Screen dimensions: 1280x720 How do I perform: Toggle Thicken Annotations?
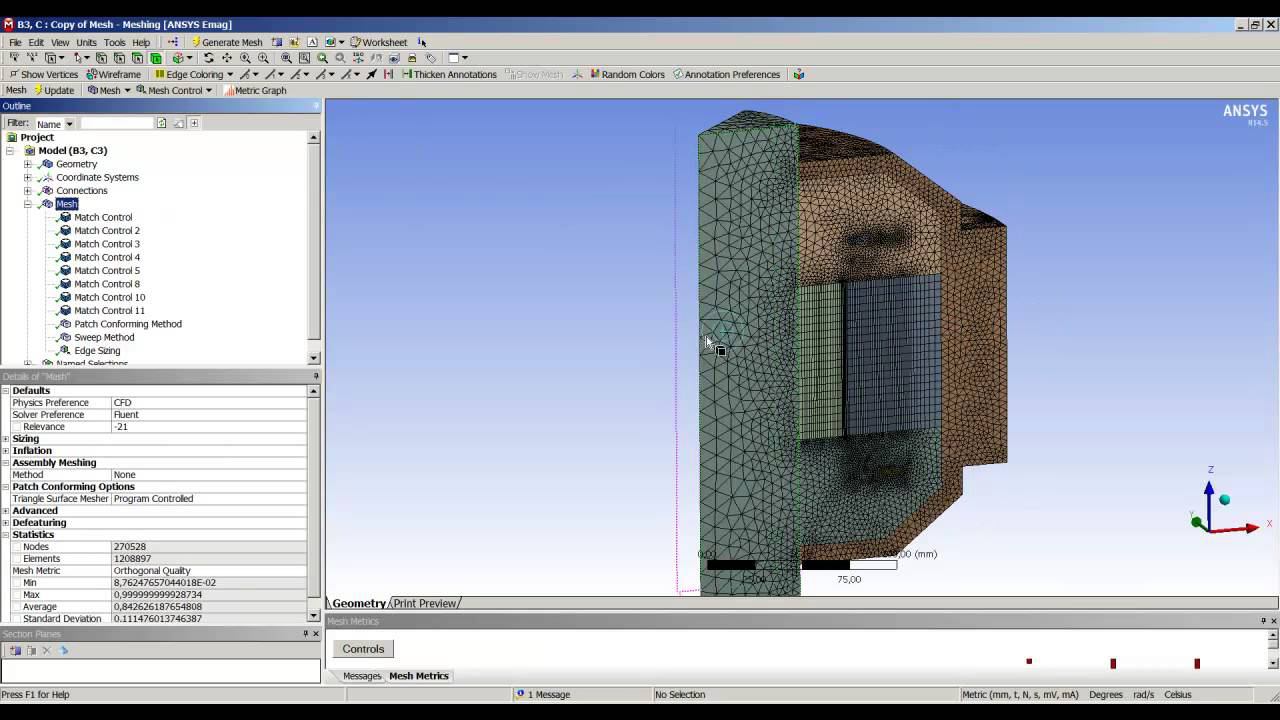click(x=449, y=74)
